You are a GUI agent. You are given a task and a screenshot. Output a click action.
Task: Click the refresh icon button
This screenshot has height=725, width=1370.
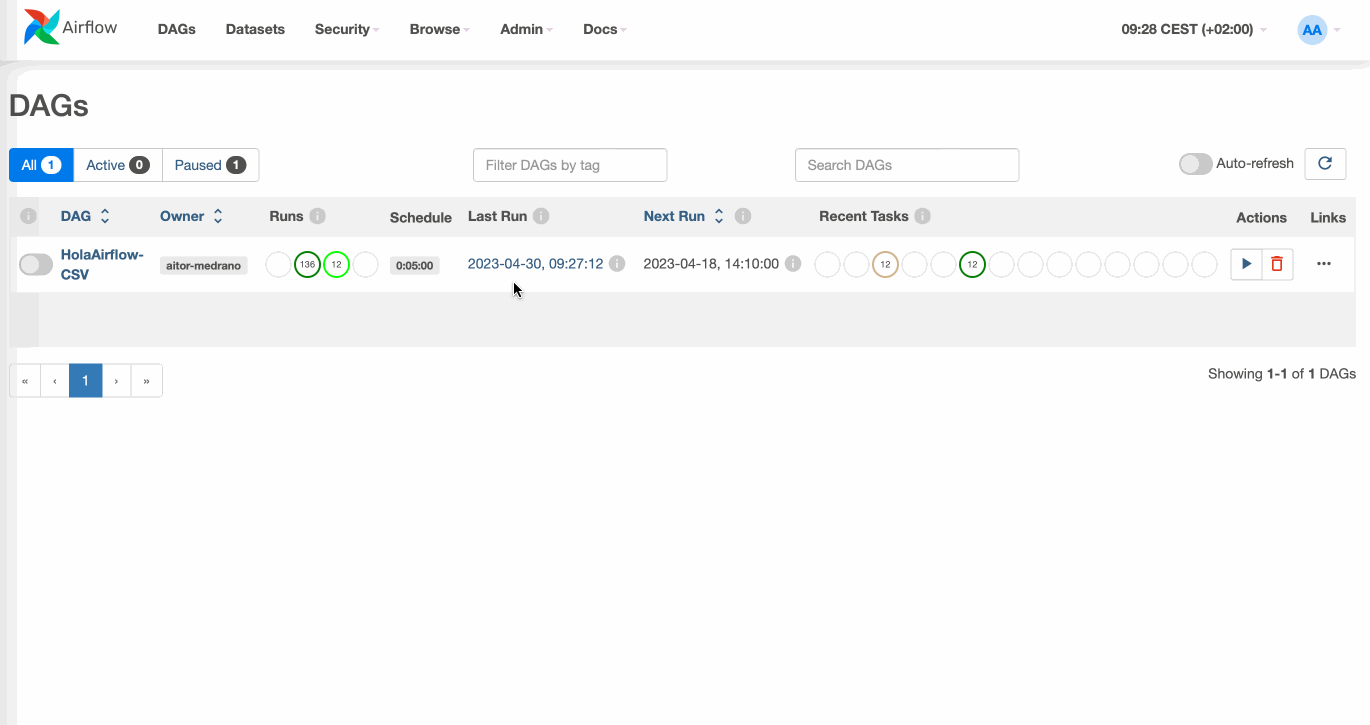point(1325,164)
